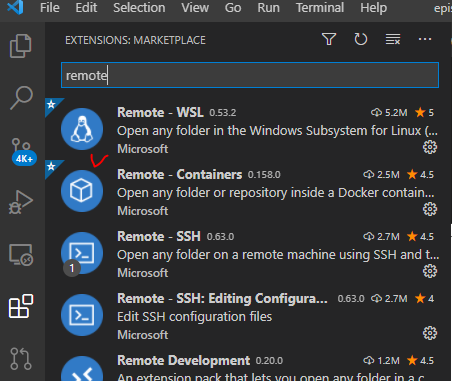Viewport: 452px width, 381px height.
Task: Open the File menu
Action: click(x=50, y=7)
